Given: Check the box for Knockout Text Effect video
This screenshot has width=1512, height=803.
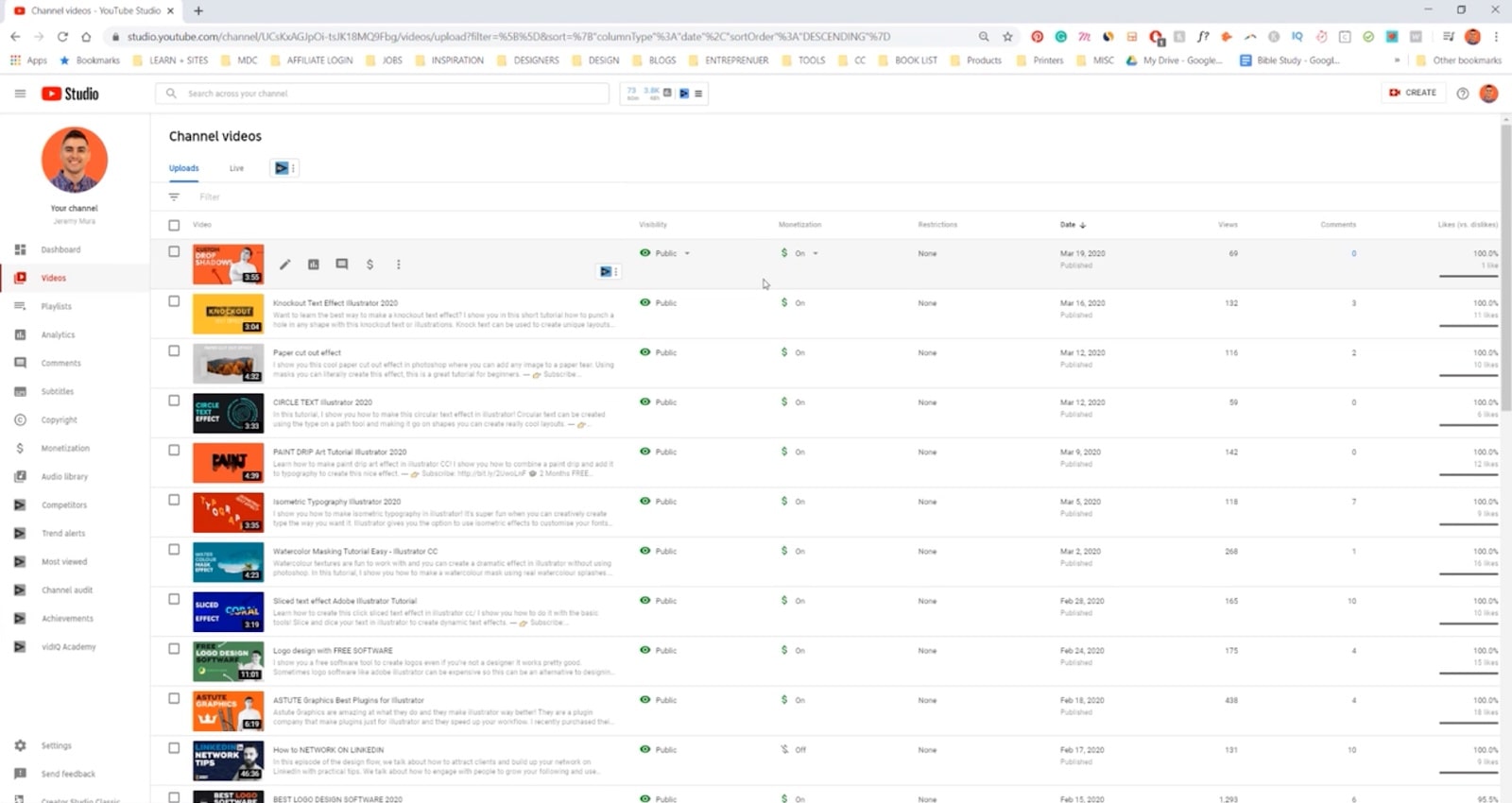Looking at the screenshot, I should [174, 301].
